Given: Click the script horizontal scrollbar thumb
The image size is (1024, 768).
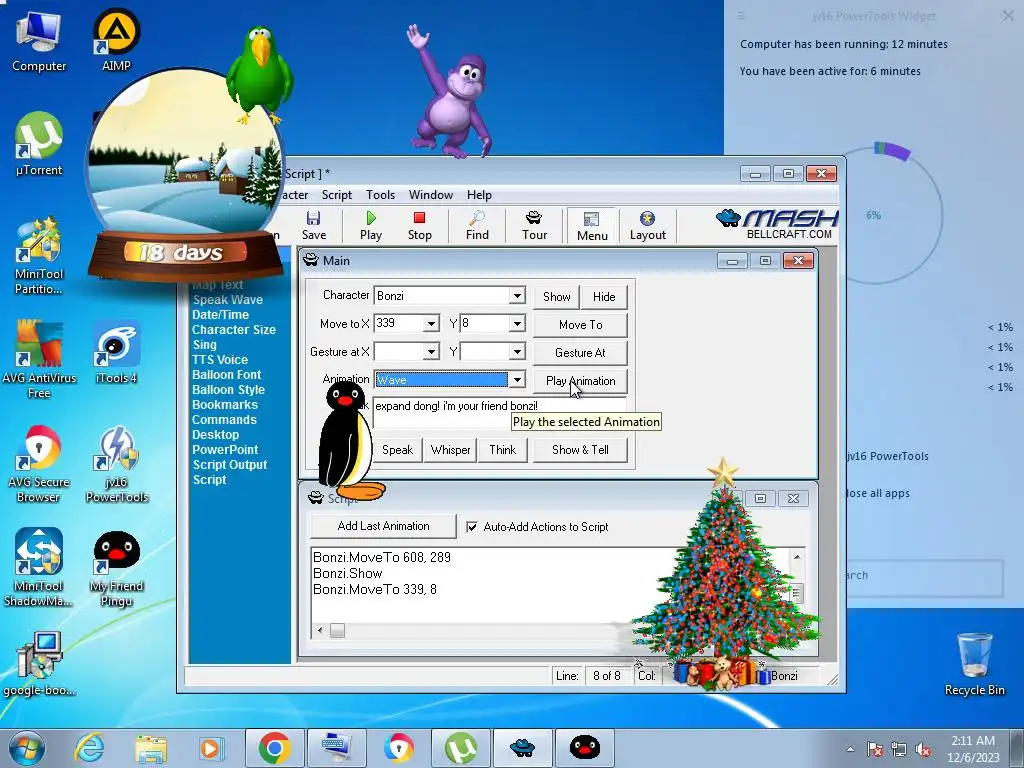Looking at the screenshot, I should pyautogui.click(x=337, y=630).
